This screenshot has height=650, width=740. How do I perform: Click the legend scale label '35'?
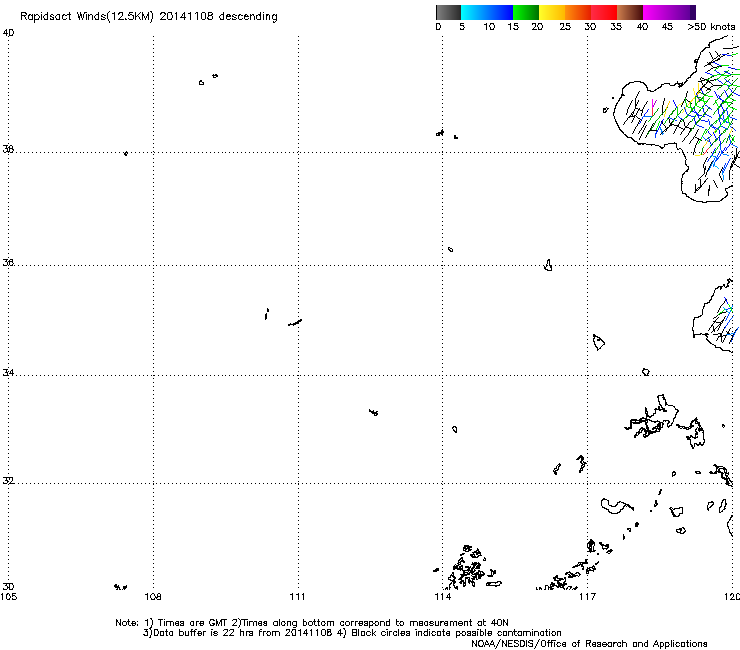616,27
